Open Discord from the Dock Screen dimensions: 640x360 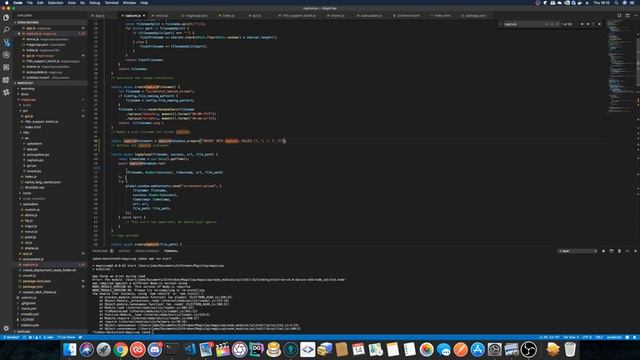click(155, 350)
